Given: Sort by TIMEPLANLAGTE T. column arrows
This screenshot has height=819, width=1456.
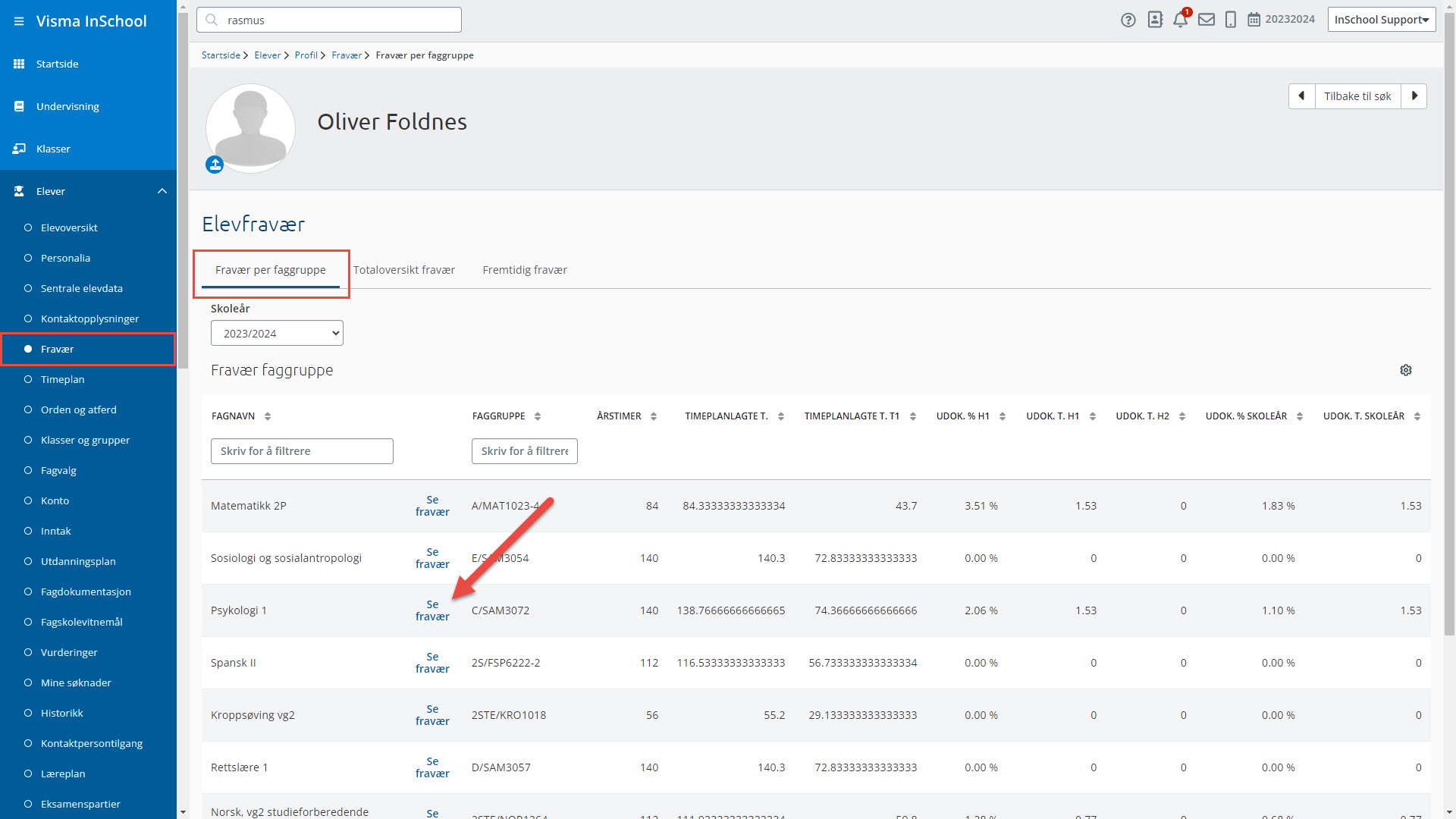Looking at the screenshot, I should [x=781, y=416].
